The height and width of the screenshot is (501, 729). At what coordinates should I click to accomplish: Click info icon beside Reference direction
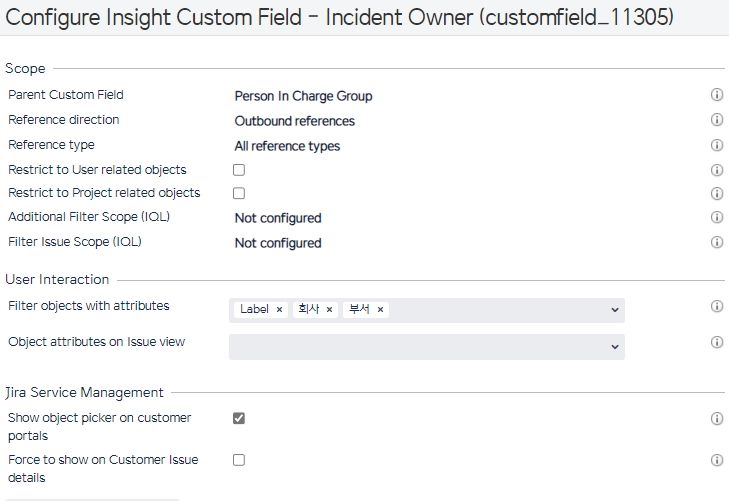pos(716,120)
